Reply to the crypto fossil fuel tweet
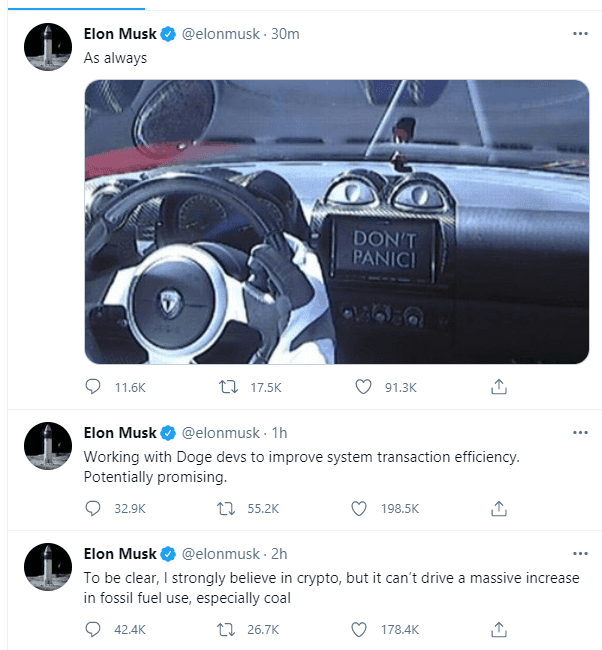The image size is (602, 650). [x=94, y=629]
